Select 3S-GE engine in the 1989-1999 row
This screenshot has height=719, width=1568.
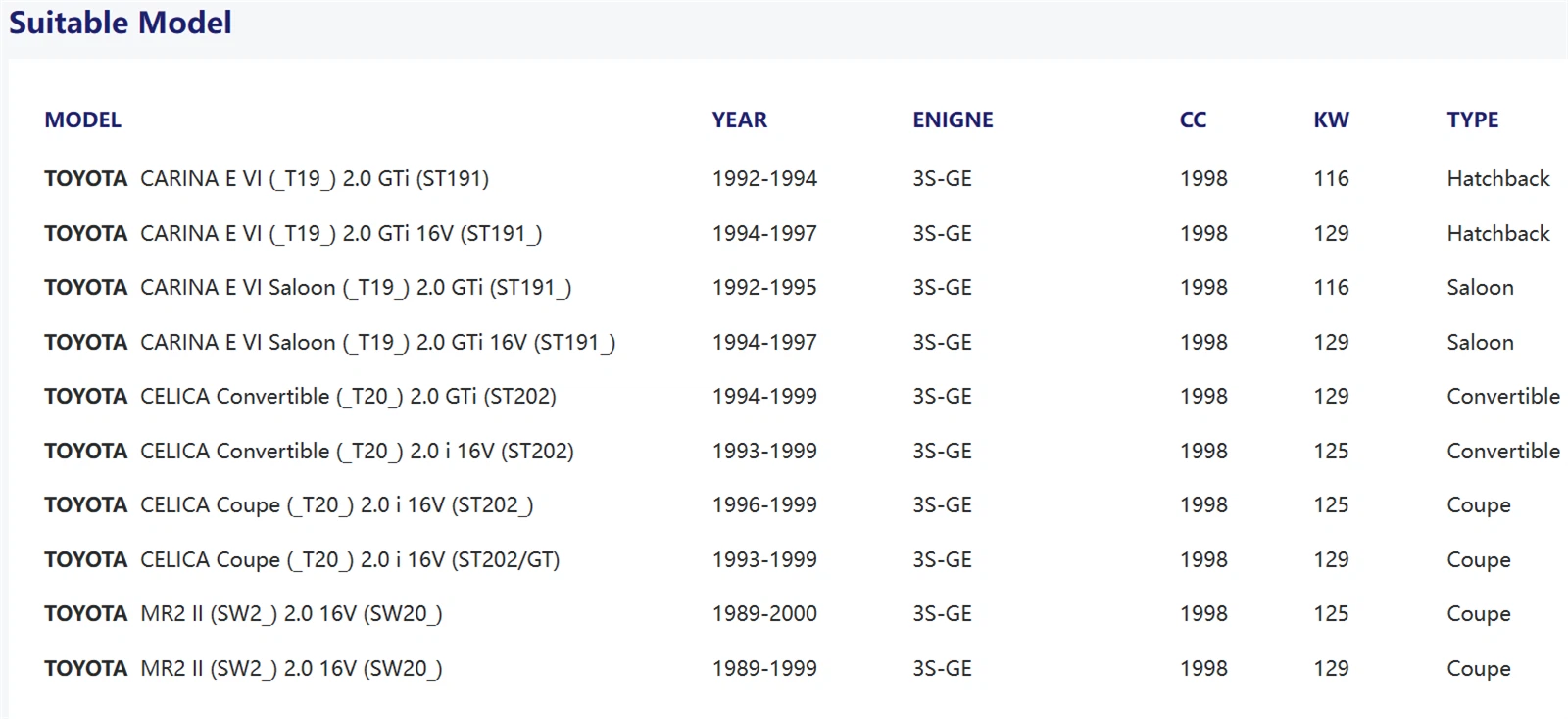point(942,669)
